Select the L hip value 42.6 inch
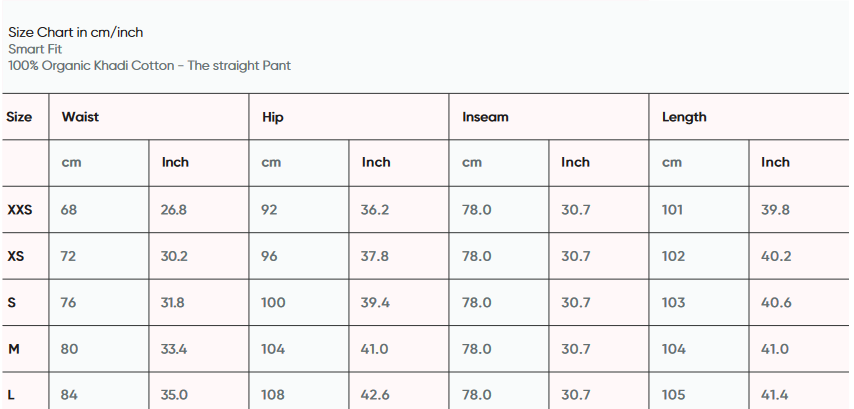The width and height of the screenshot is (854, 409). click(x=375, y=395)
